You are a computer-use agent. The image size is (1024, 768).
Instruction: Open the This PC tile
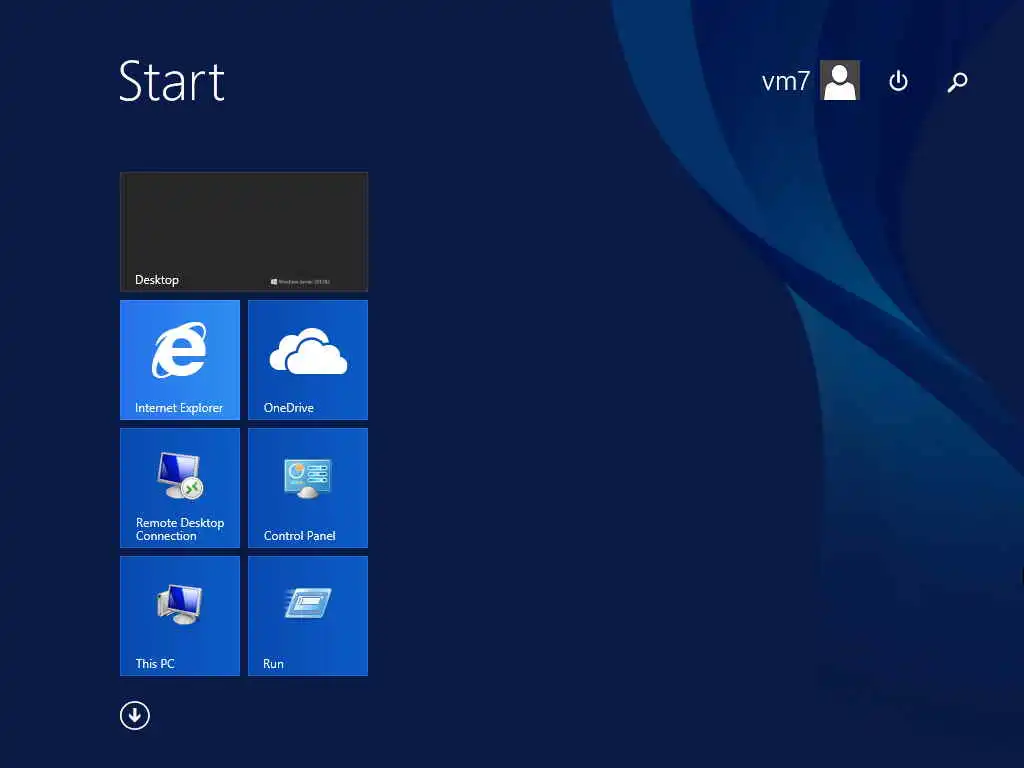pyautogui.click(x=180, y=616)
